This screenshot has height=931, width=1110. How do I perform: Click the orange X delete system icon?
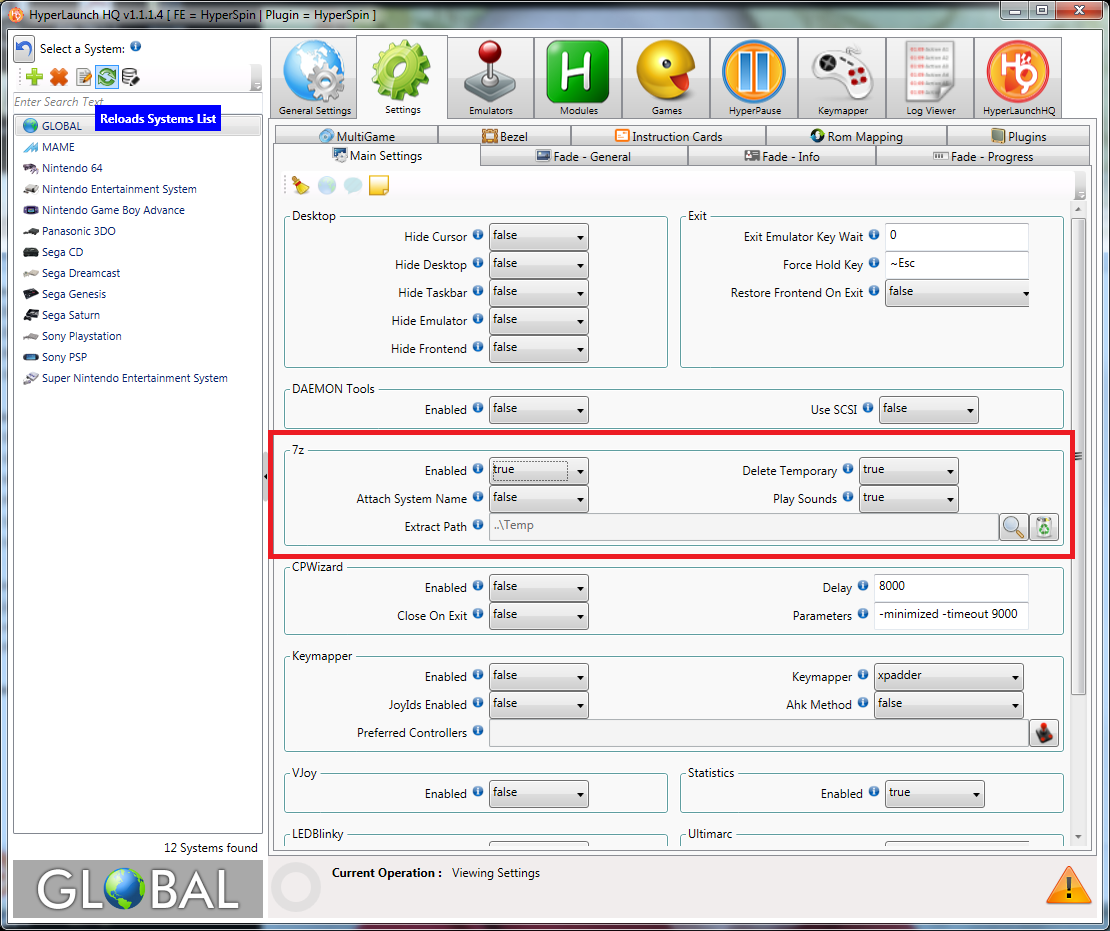coord(59,77)
